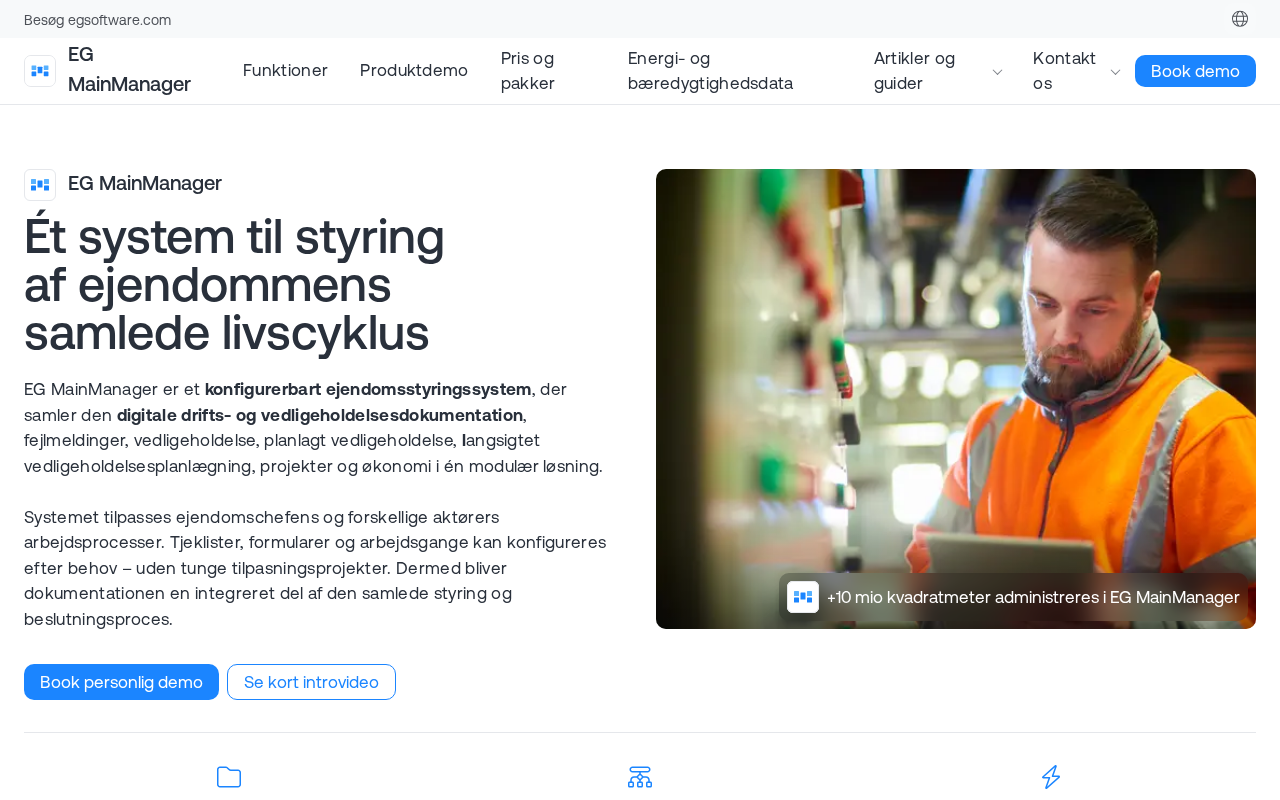
Task: Click the EG MainManager brand name in navbar
Action: pos(129,70)
